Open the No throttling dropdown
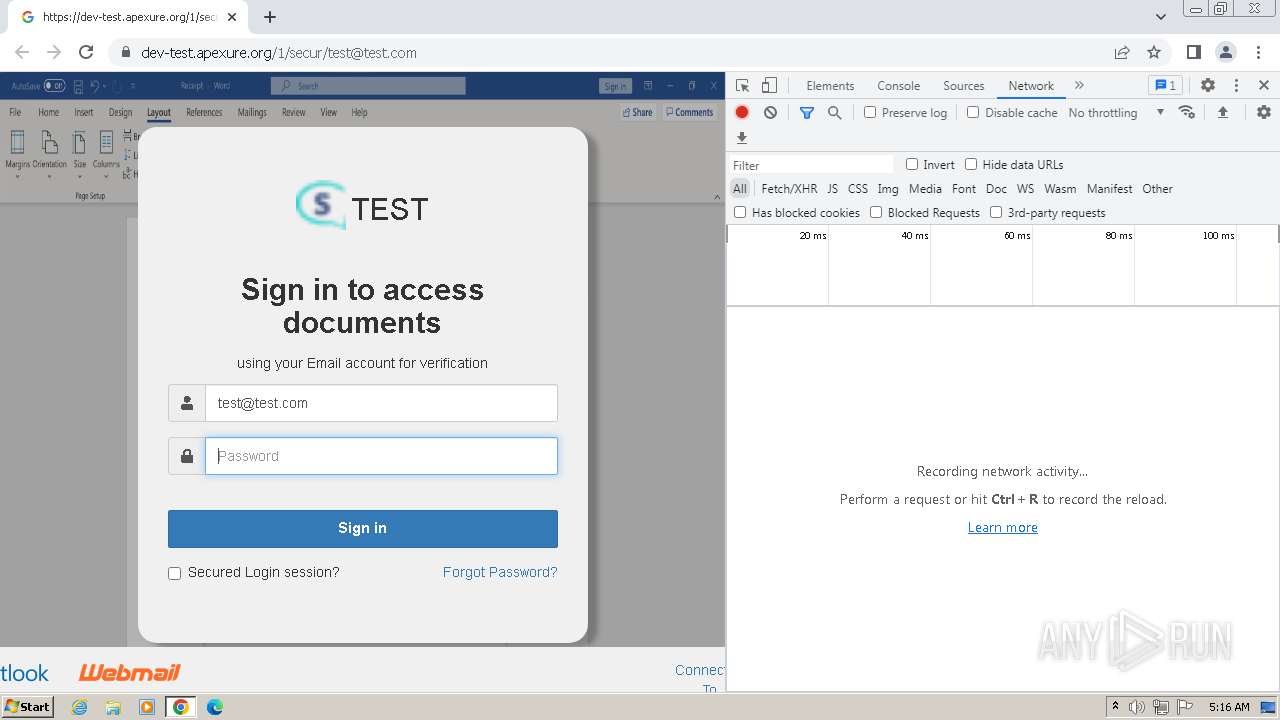This screenshot has width=1280, height=720. tap(1116, 112)
